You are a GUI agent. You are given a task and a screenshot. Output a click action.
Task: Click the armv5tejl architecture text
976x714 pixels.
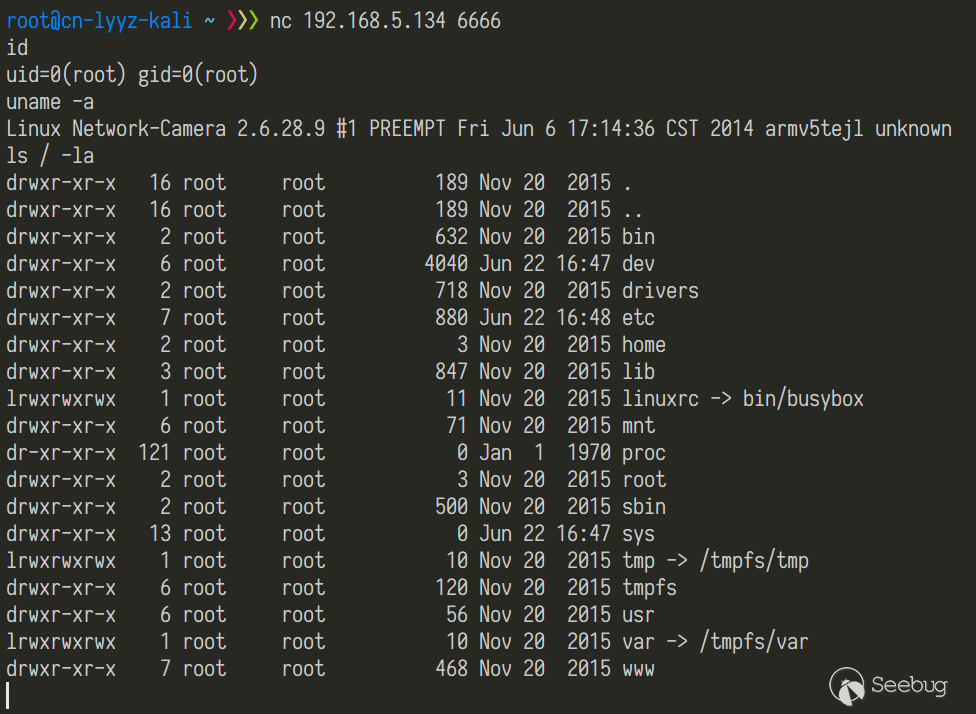(820, 128)
